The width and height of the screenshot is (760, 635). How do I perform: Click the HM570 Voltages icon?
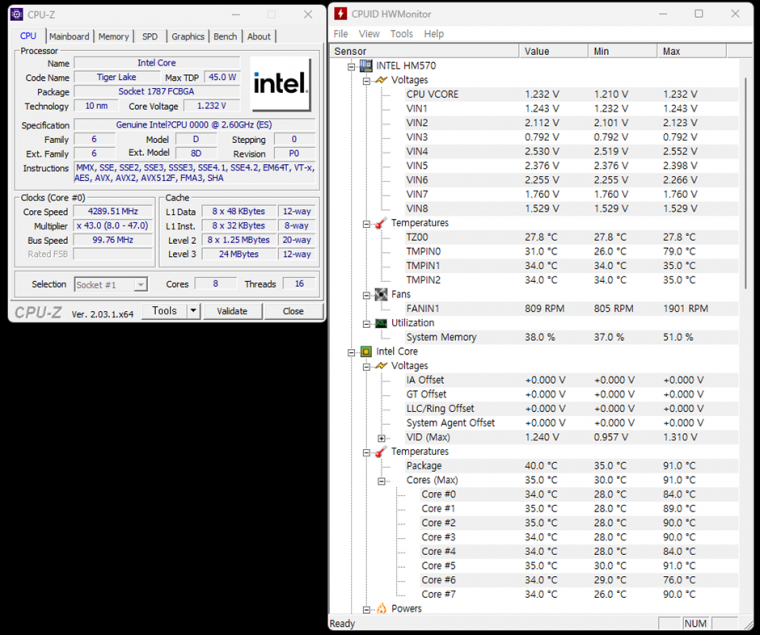point(381,80)
